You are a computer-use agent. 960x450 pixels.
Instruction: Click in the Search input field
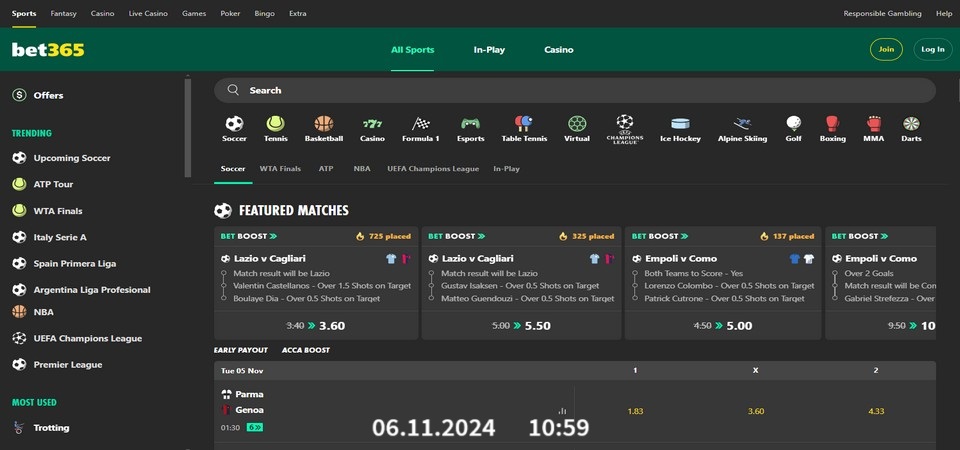coord(574,90)
